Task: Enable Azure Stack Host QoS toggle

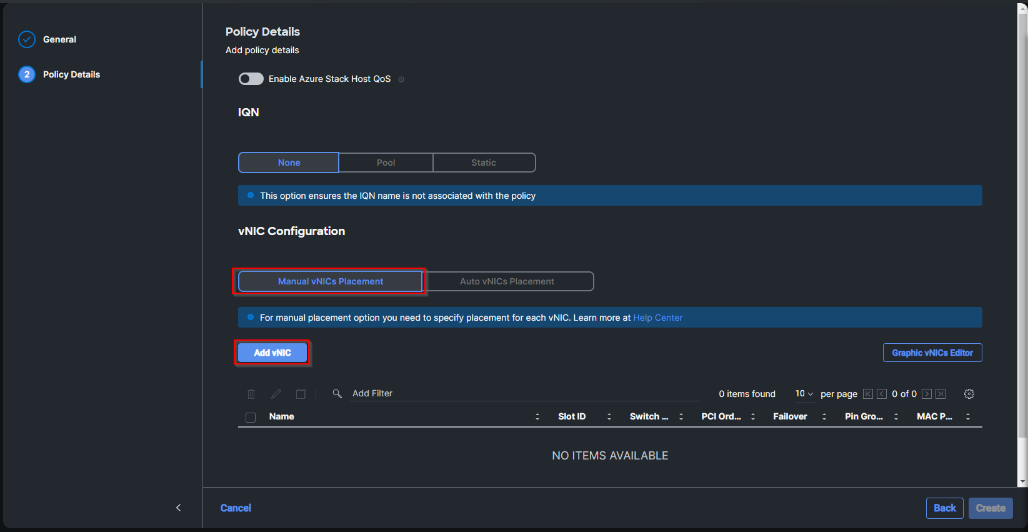Action: (x=251, y=79)
